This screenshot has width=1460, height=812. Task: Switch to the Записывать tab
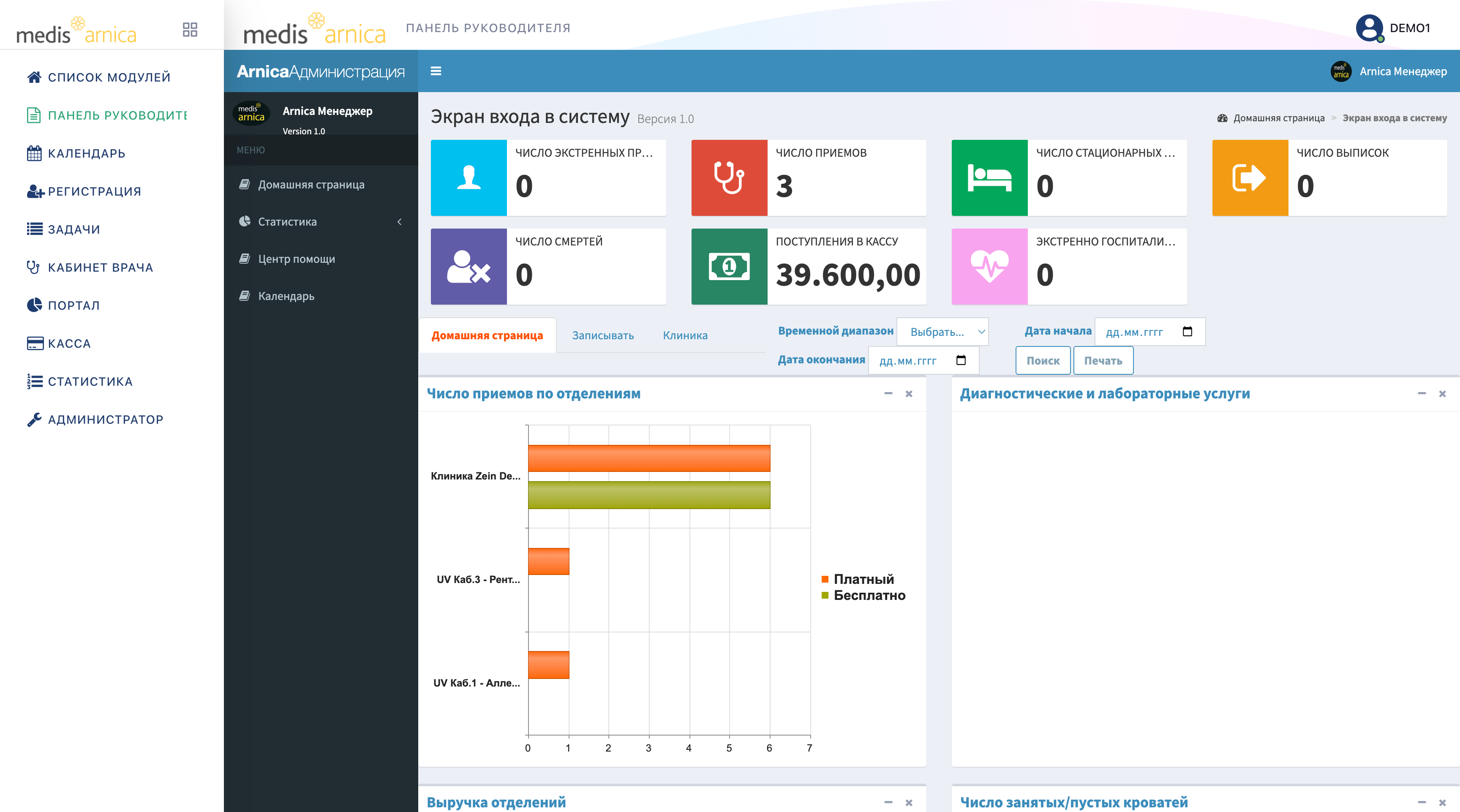click(602, 335)
